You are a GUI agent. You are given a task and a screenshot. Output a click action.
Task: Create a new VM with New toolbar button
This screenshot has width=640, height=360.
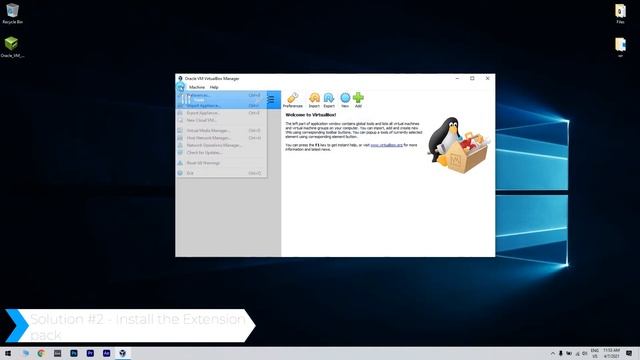tap(345, 100)
